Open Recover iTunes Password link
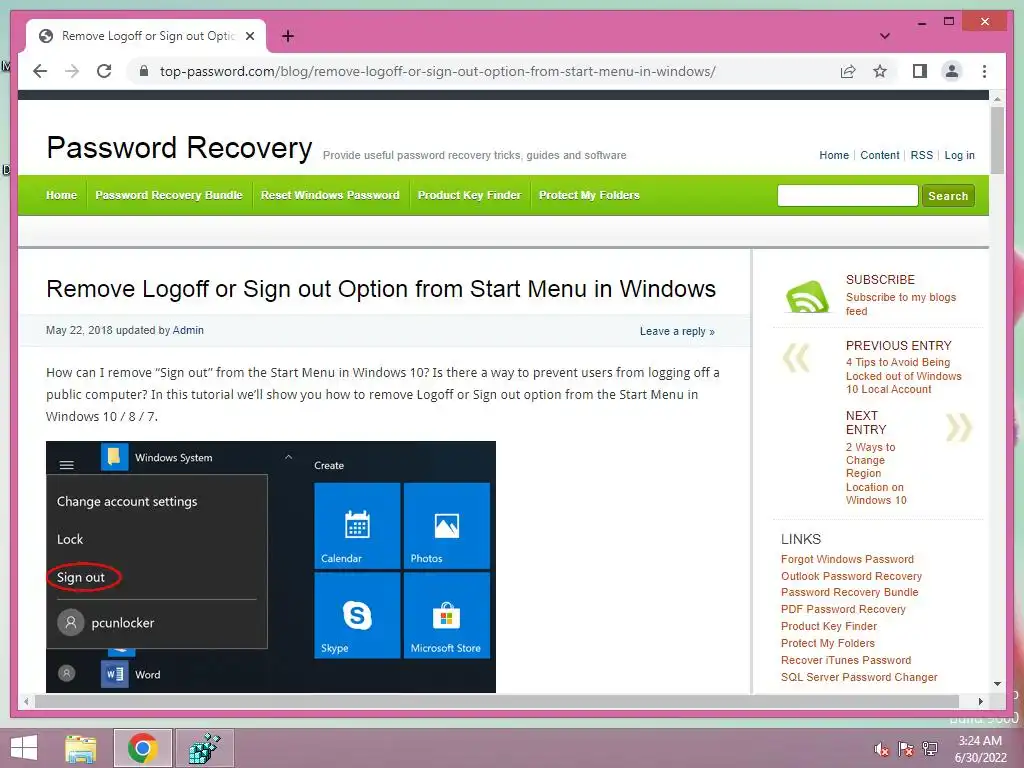This screenshot has height=768, width=1024. point(846,660)
